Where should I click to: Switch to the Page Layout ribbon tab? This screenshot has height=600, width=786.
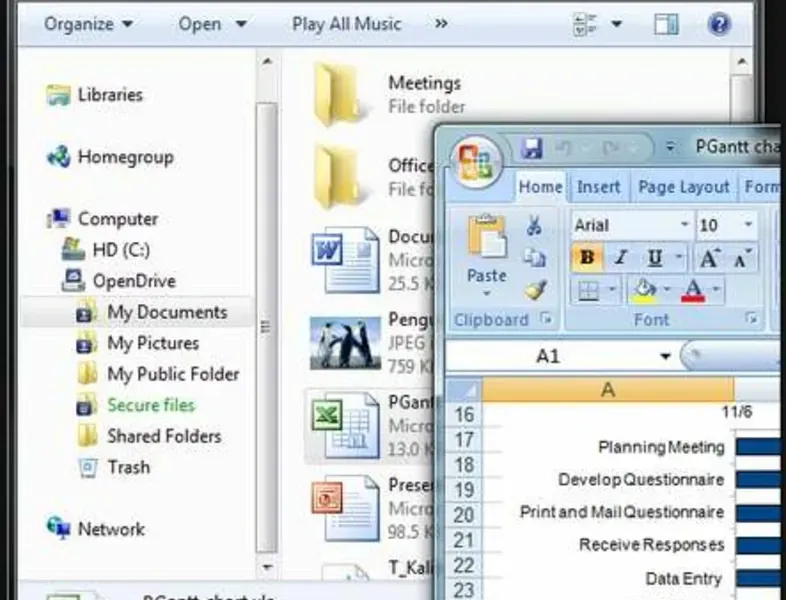683,187
